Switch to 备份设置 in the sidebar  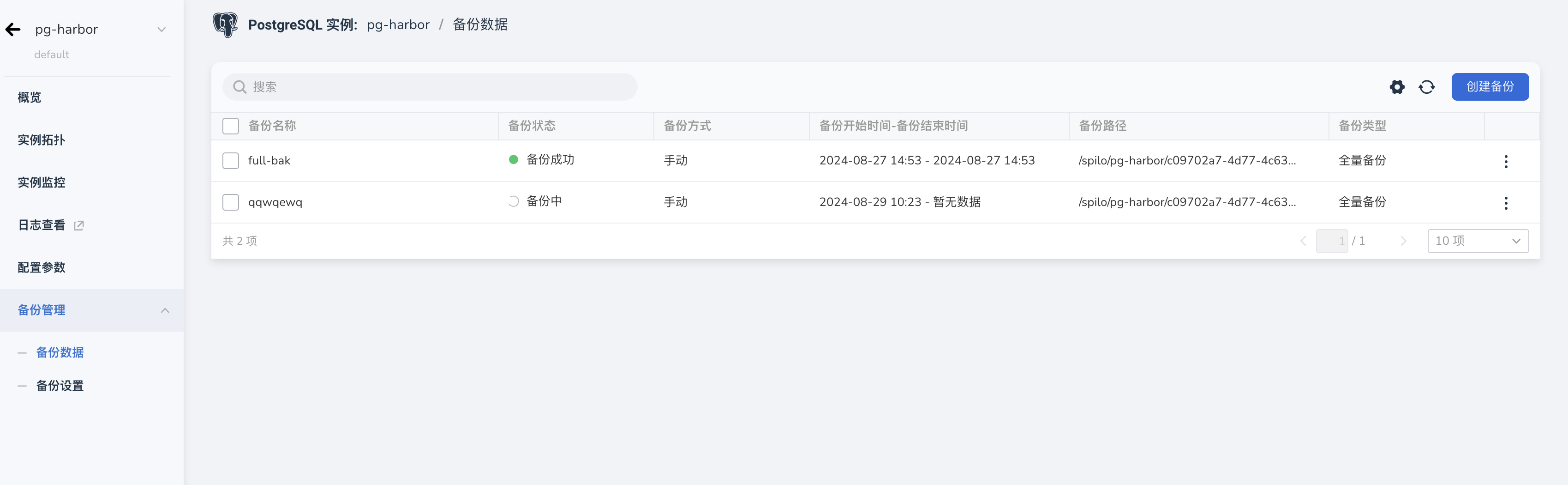[60, 386]
